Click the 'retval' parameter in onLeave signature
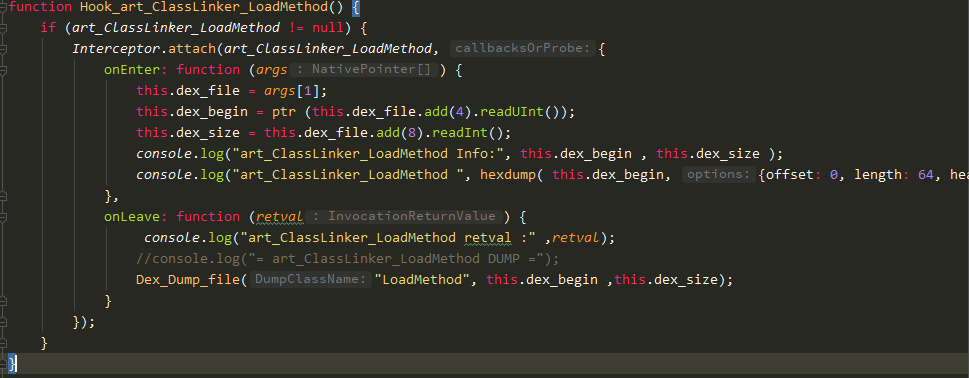This screenshot has width=969, height=378. point(279,217)
